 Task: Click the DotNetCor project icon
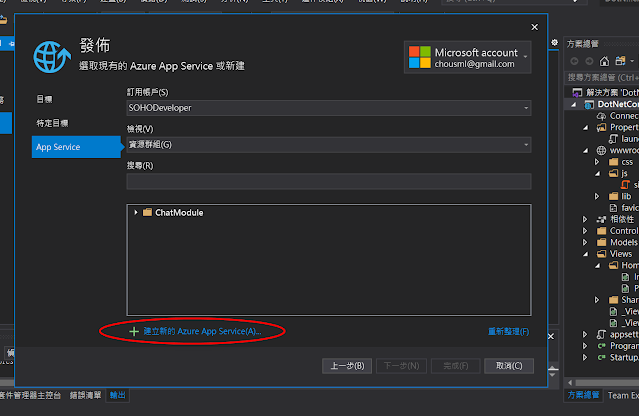(589, 104)
